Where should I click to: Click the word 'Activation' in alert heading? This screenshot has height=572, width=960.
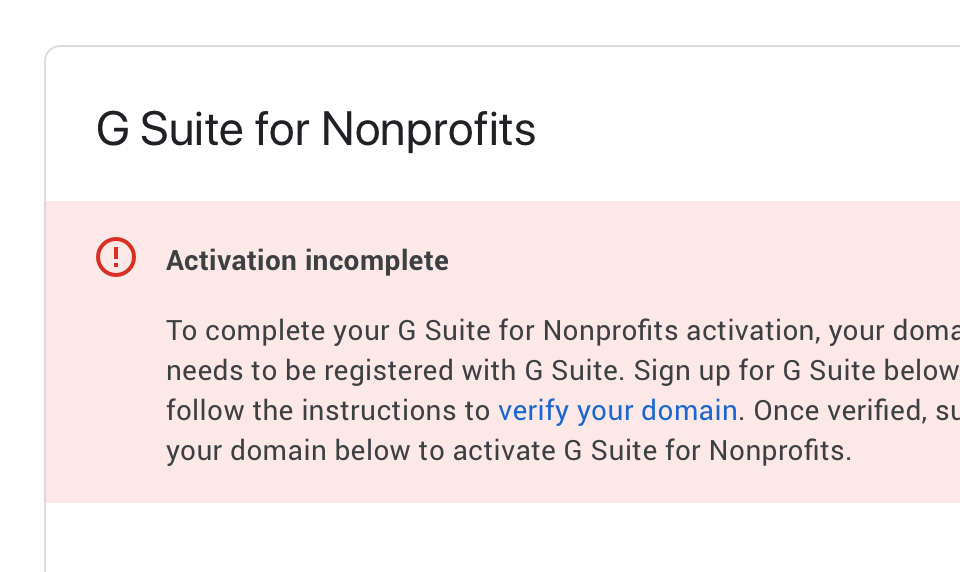231,261
